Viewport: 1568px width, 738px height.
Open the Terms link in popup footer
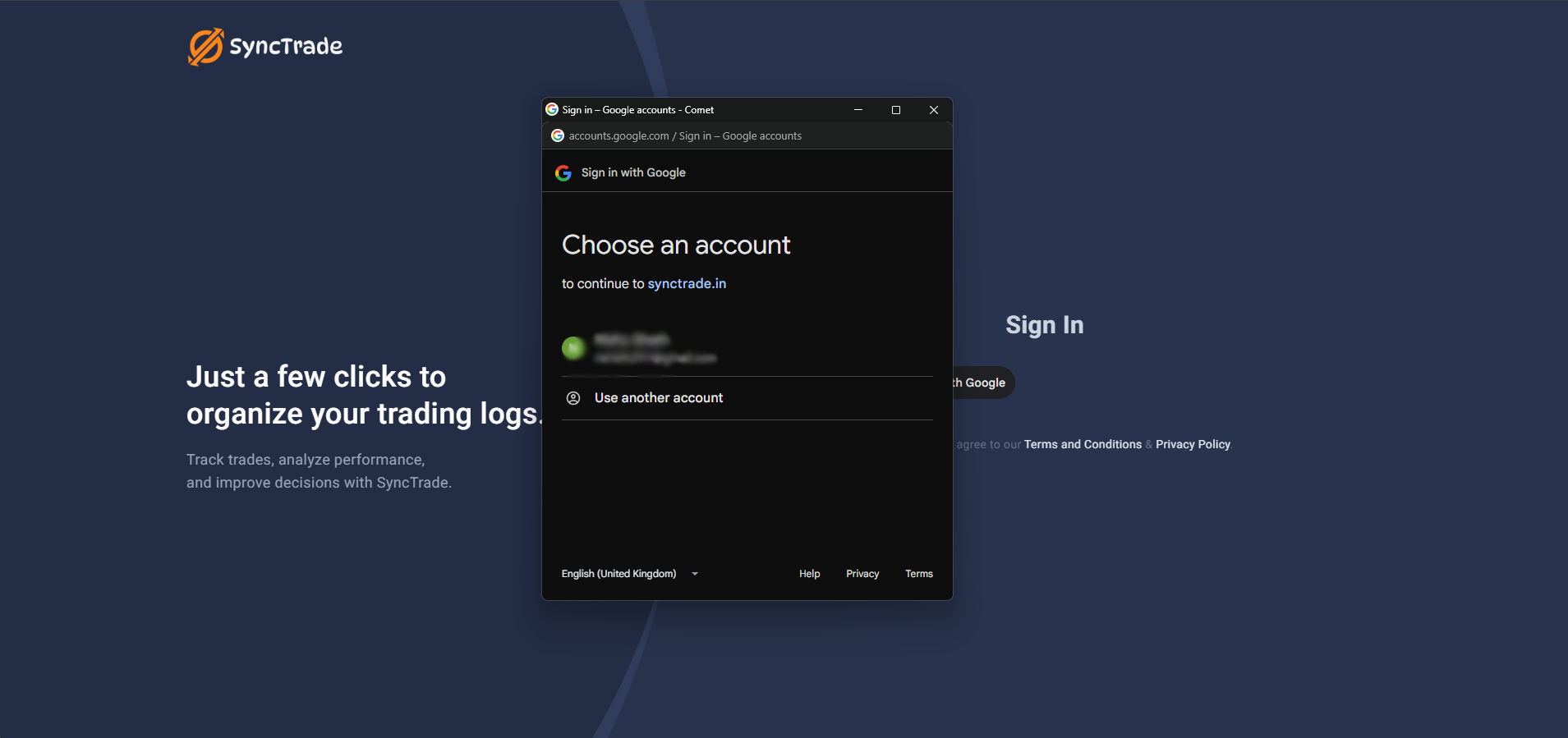tap(918, 574)
